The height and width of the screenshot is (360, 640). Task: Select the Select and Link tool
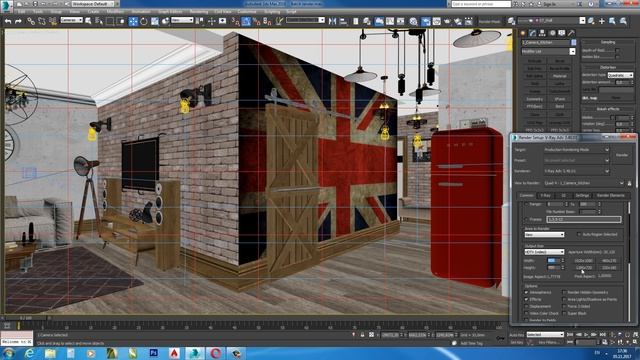click(31, 21)
